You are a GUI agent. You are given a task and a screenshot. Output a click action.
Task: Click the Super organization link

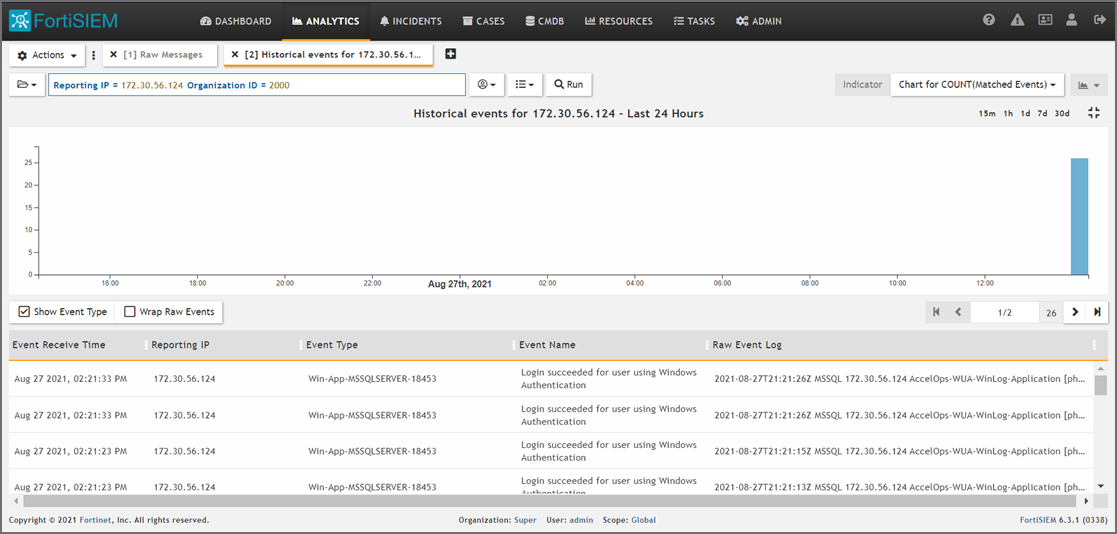tap(525, 520)
